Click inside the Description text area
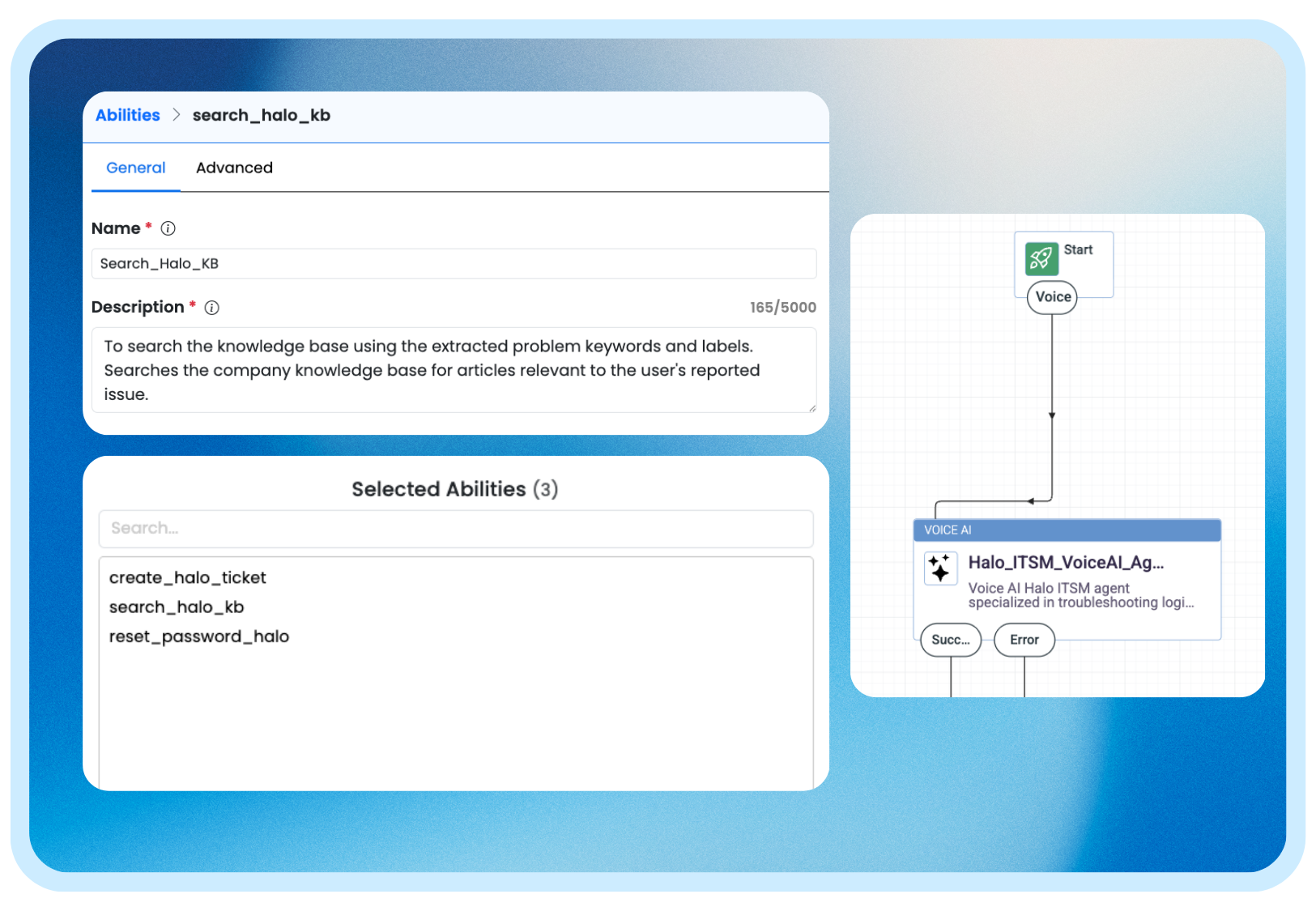1316x911 pixels. [454, 370]
